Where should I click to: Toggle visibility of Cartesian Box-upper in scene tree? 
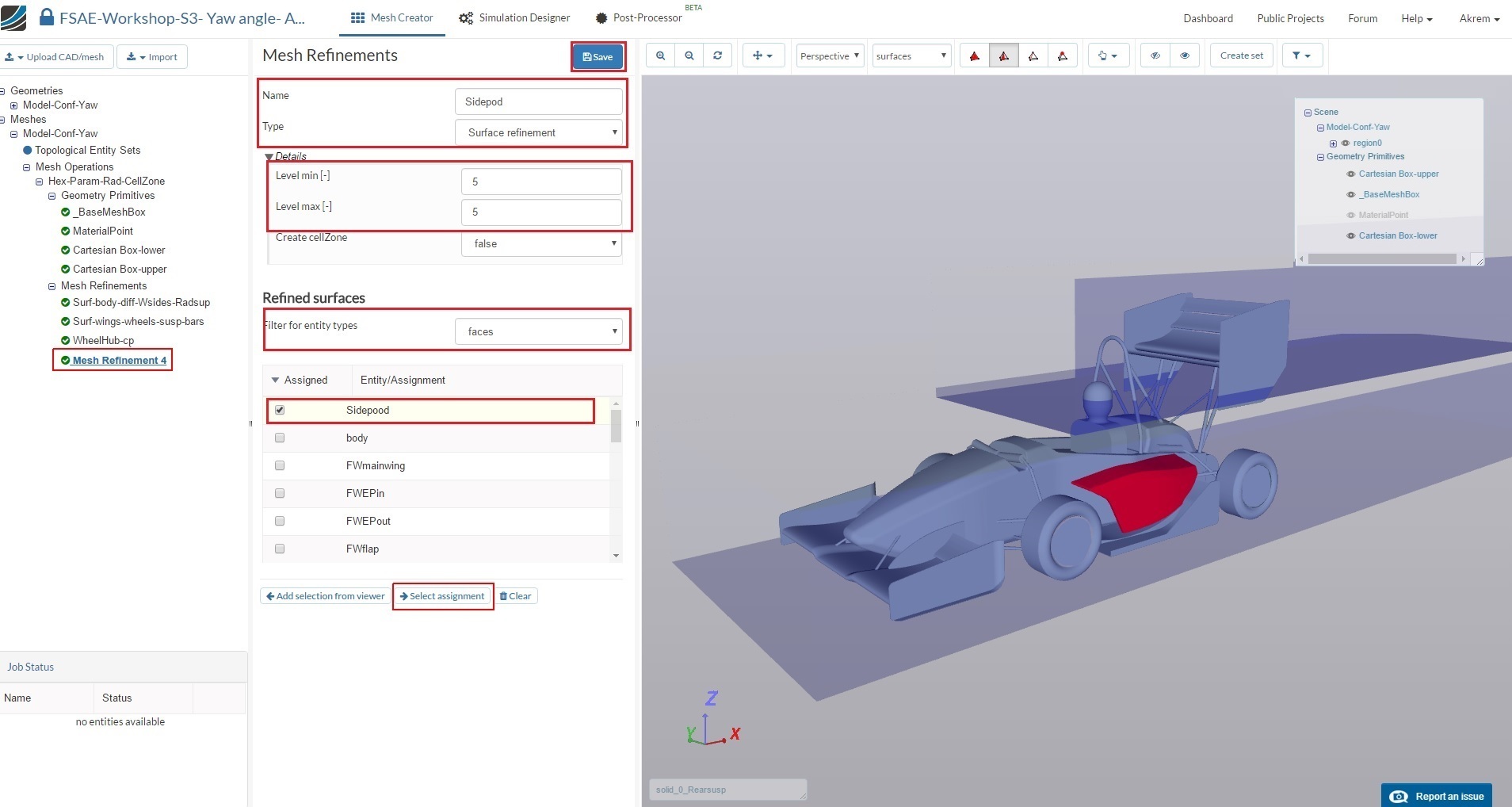[1350, 174]
